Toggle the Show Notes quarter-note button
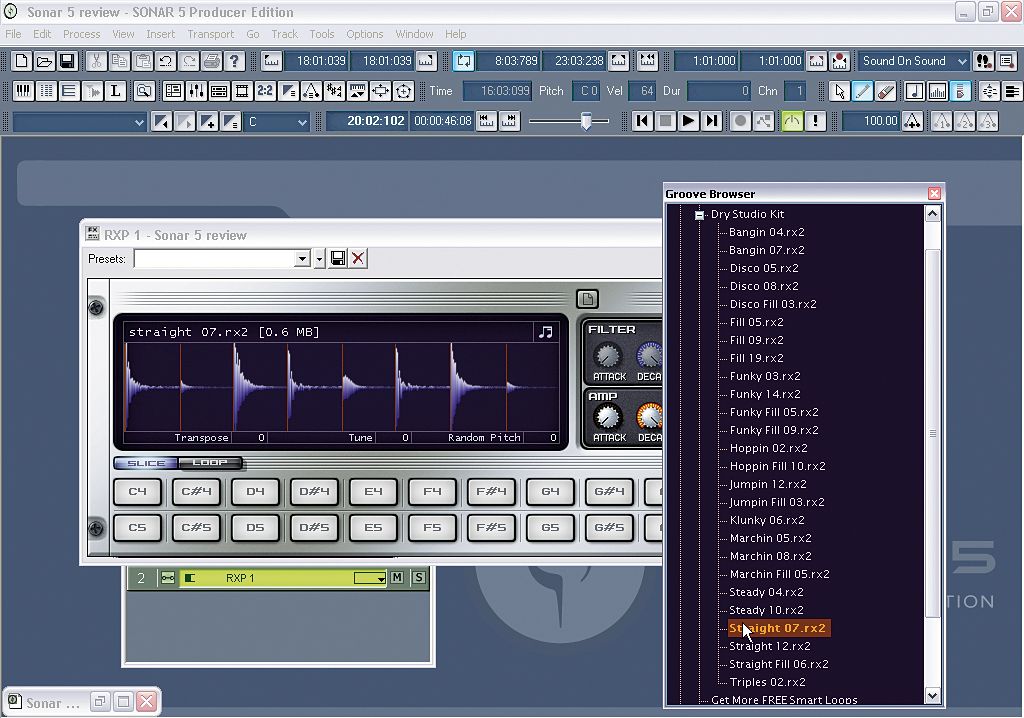 (914, 91)
